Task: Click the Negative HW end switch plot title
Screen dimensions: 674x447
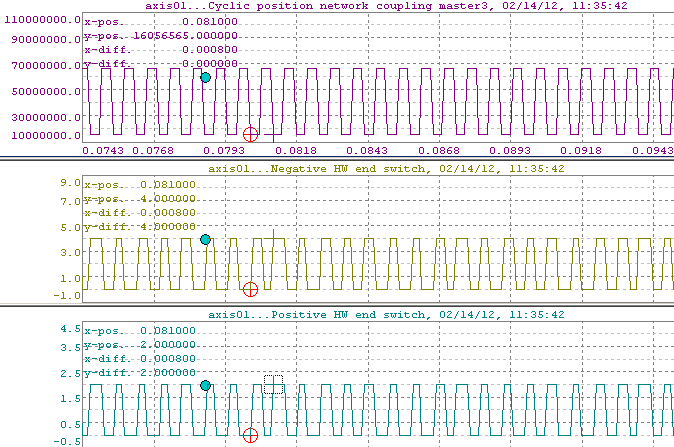Action: (386, 168)
